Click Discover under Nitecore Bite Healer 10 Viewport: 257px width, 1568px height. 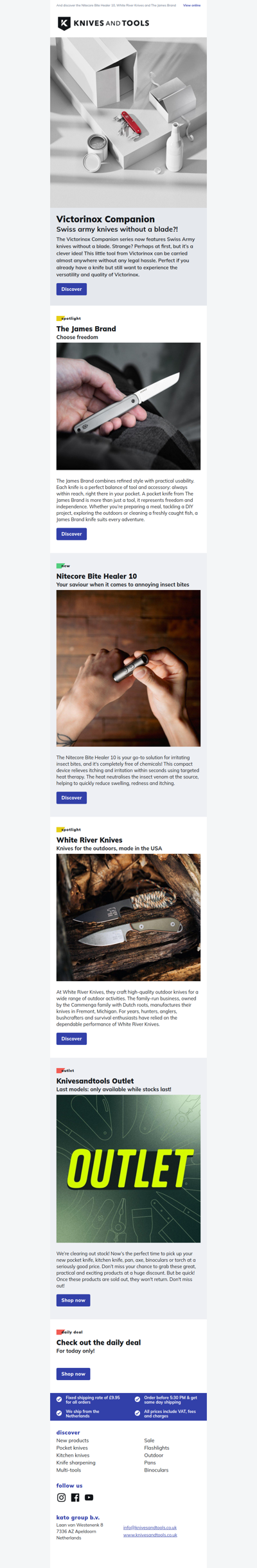(71, 797)
